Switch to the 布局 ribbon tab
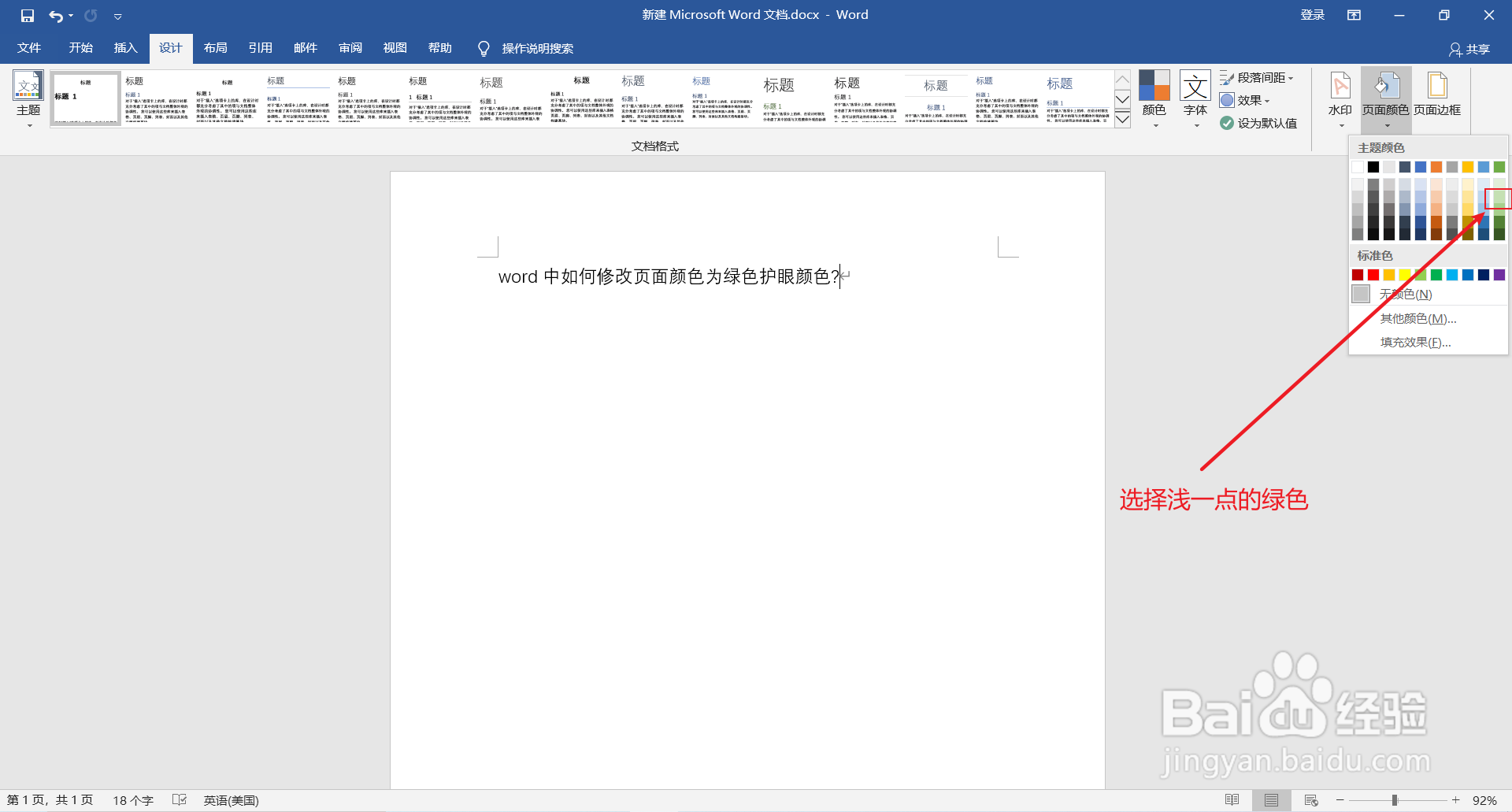 (x=215, y=48)
